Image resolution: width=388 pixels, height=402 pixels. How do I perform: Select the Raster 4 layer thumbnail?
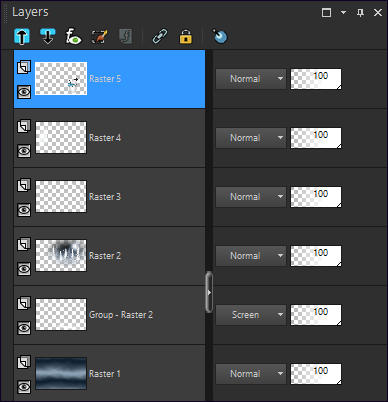(x=61, y=138)
